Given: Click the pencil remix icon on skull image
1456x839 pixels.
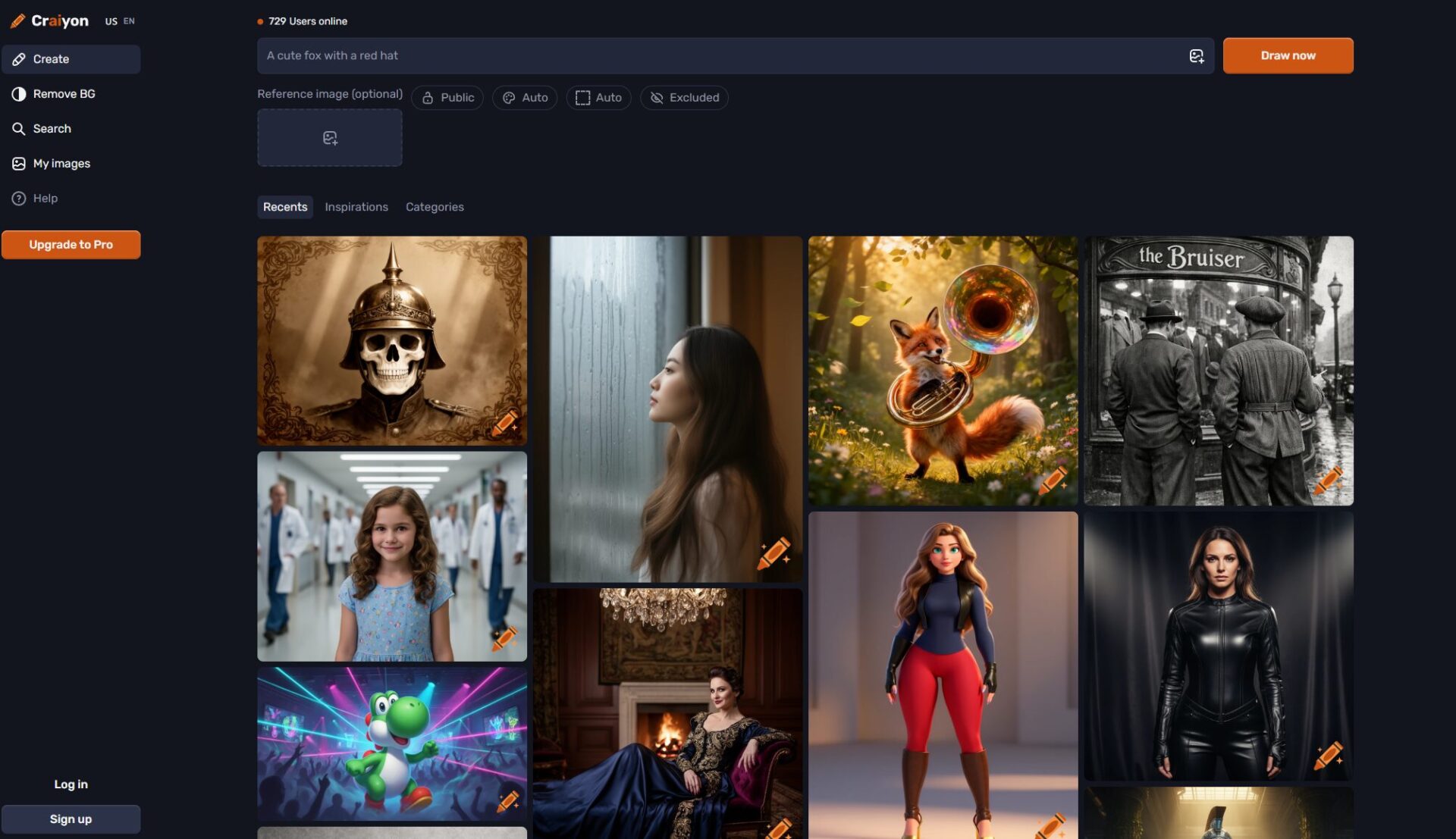Looking at the screenshot, I should [x=505, y=422].
